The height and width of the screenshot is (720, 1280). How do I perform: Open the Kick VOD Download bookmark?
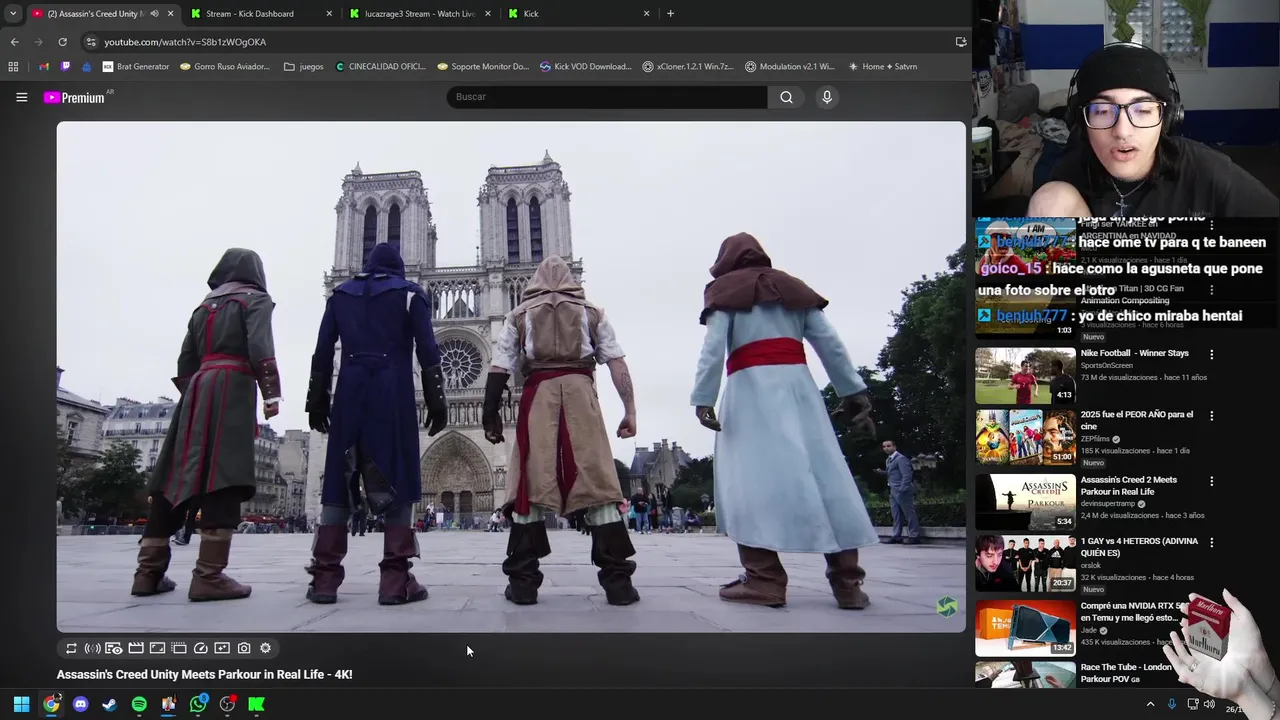point(585,67)
